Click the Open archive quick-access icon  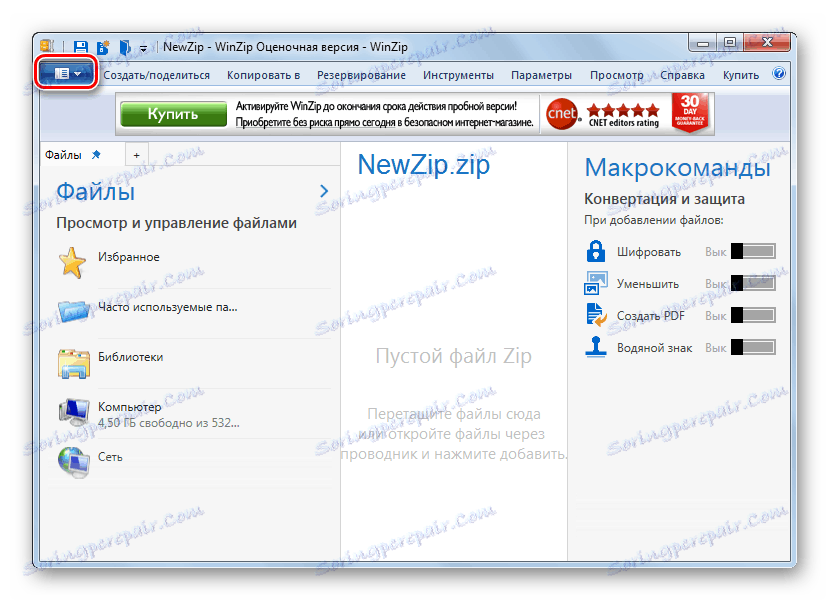click(x=124, y=47)
